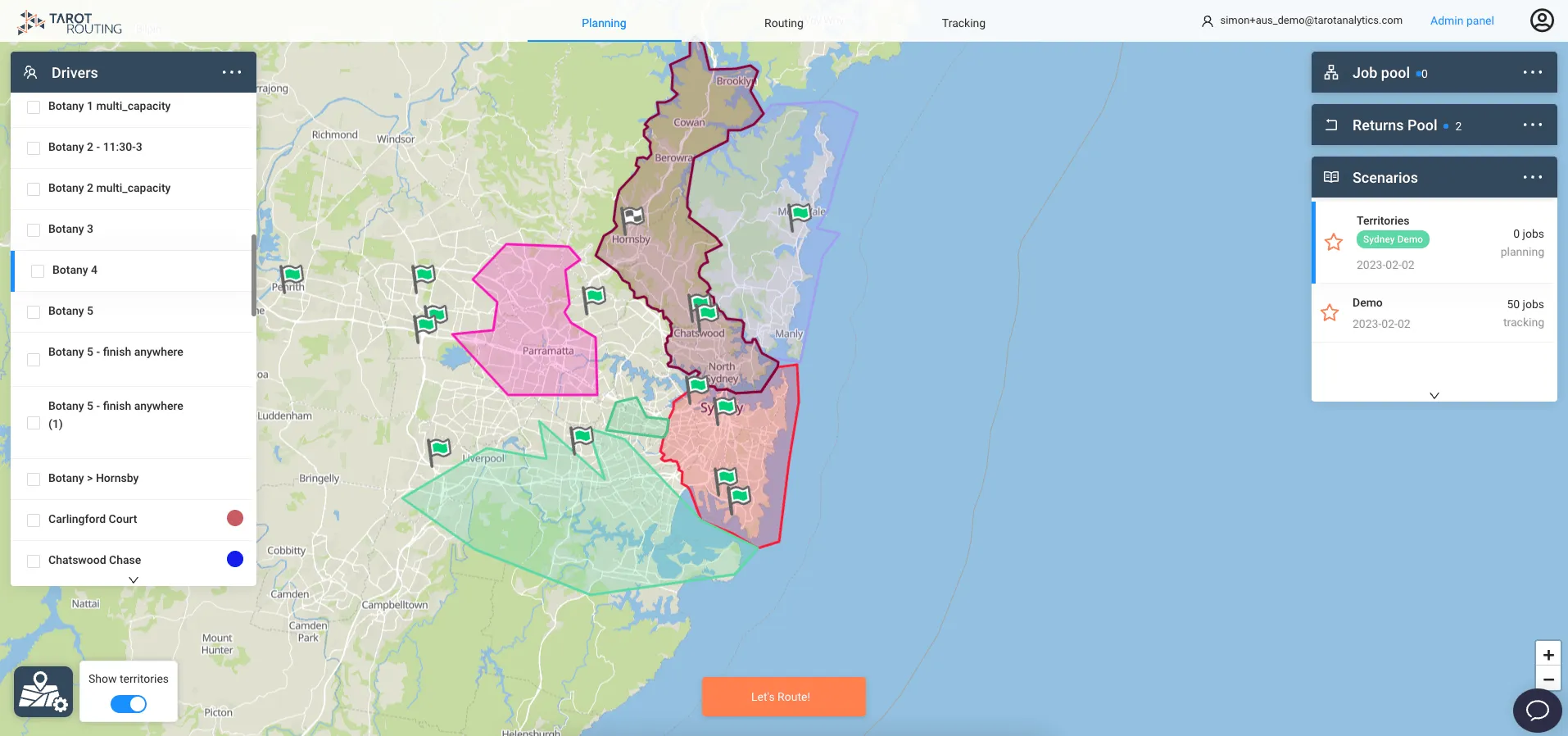Click the simon+aus_demo account email
The width and height of the screenshot is (1568, 736).
[x=1311, y=20]
